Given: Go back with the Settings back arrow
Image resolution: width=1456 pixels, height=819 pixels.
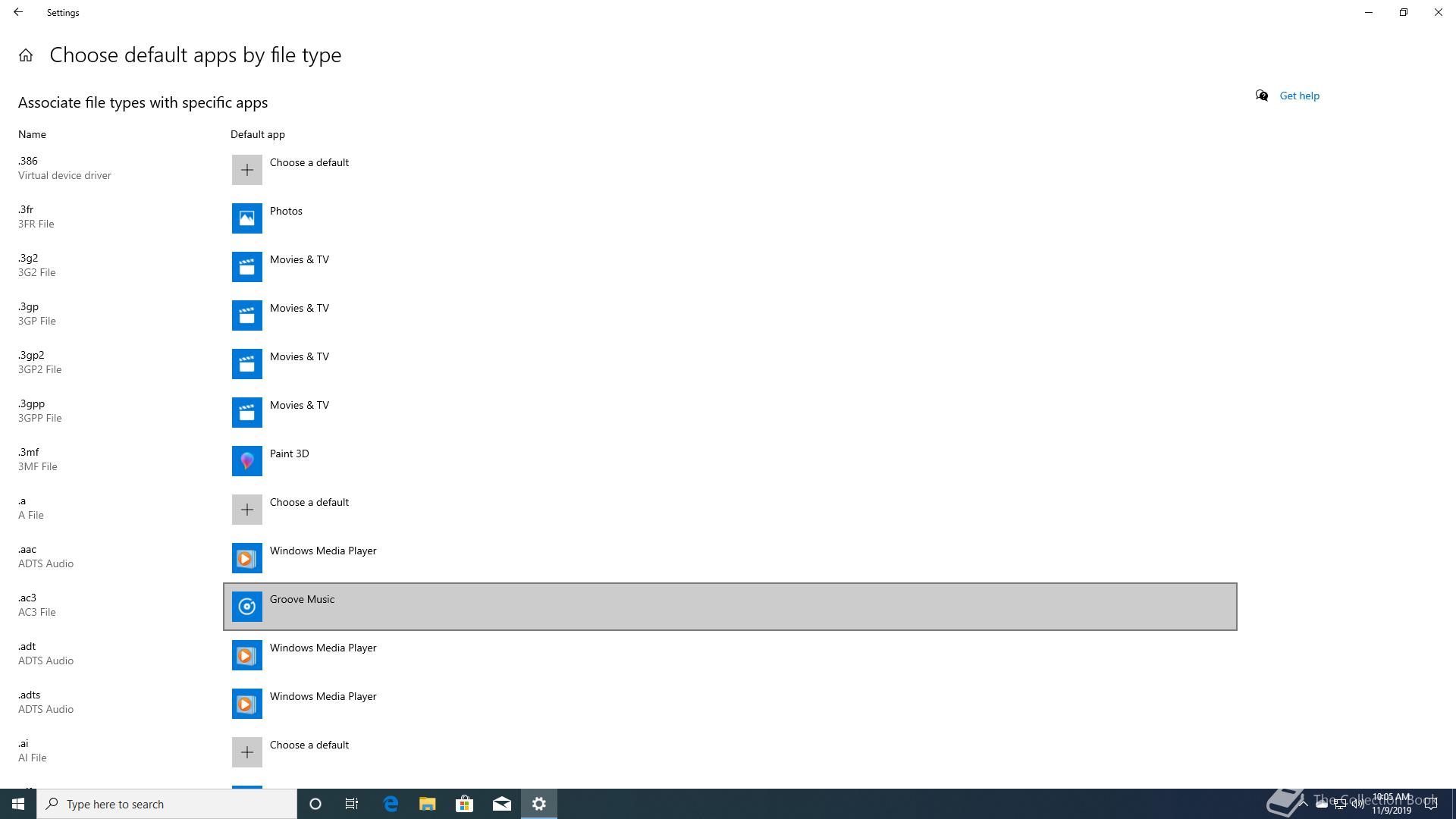Looking at the screenshot, I should click(18, 12).
